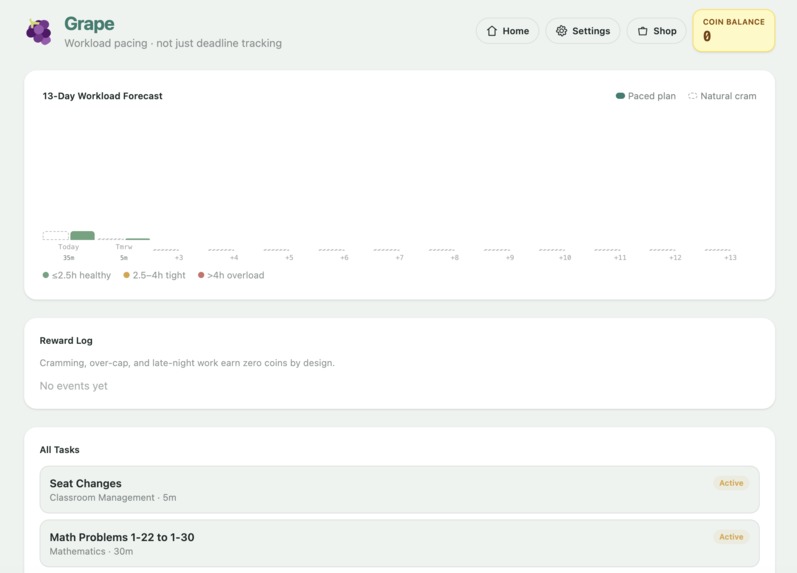Click the Grape app title
The image size is (797, 573).
click(89, 23)
